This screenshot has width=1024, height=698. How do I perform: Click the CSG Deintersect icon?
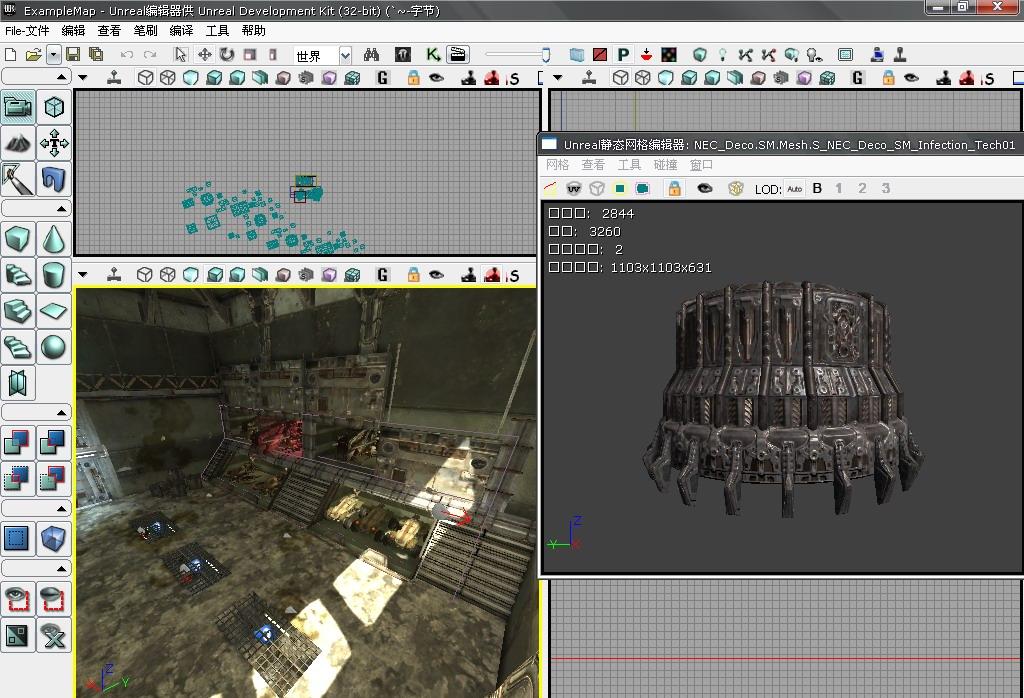coord(54,479)
